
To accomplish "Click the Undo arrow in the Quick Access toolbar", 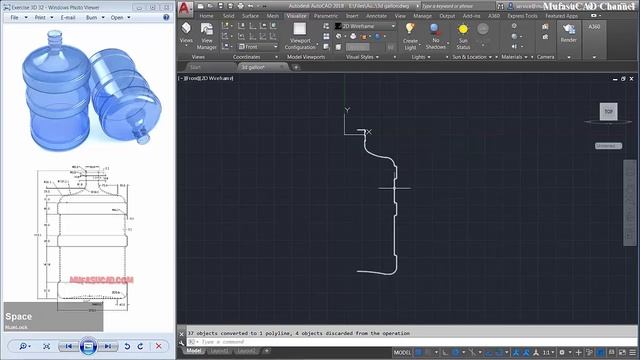I will coord(251,6).
